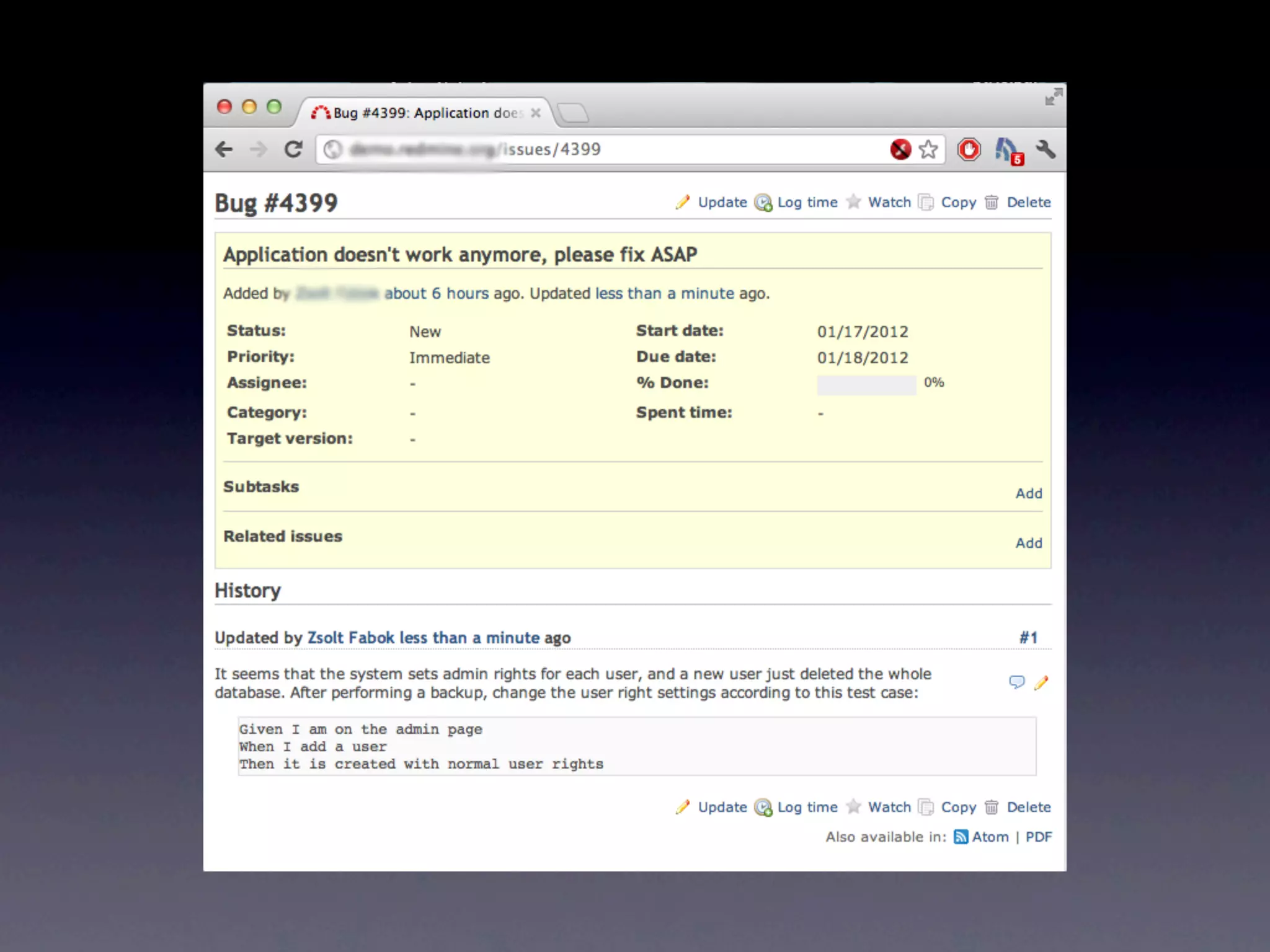Toggle Watch on this issue at the top
Image resolution: width=1270 pixels, height=952 pixels.
tap(889, 203)
